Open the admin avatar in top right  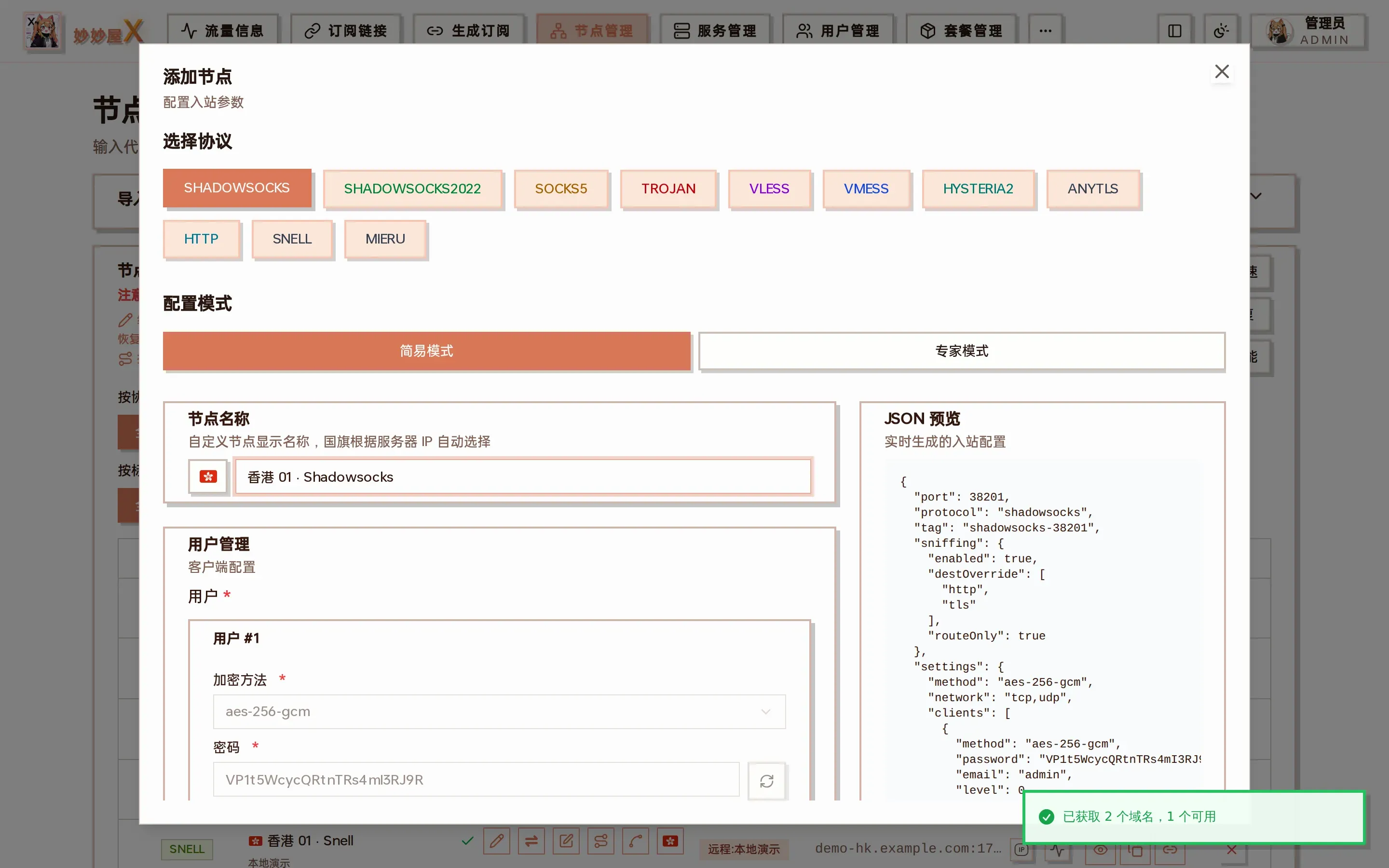[x=1280, y=31]
